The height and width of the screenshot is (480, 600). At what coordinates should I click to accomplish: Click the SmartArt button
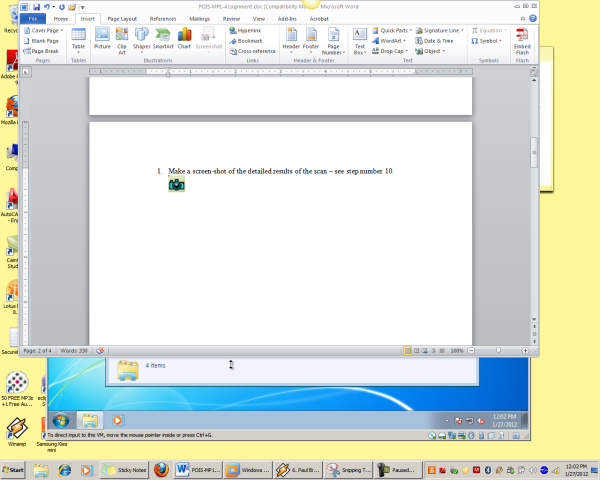[163, 39]
